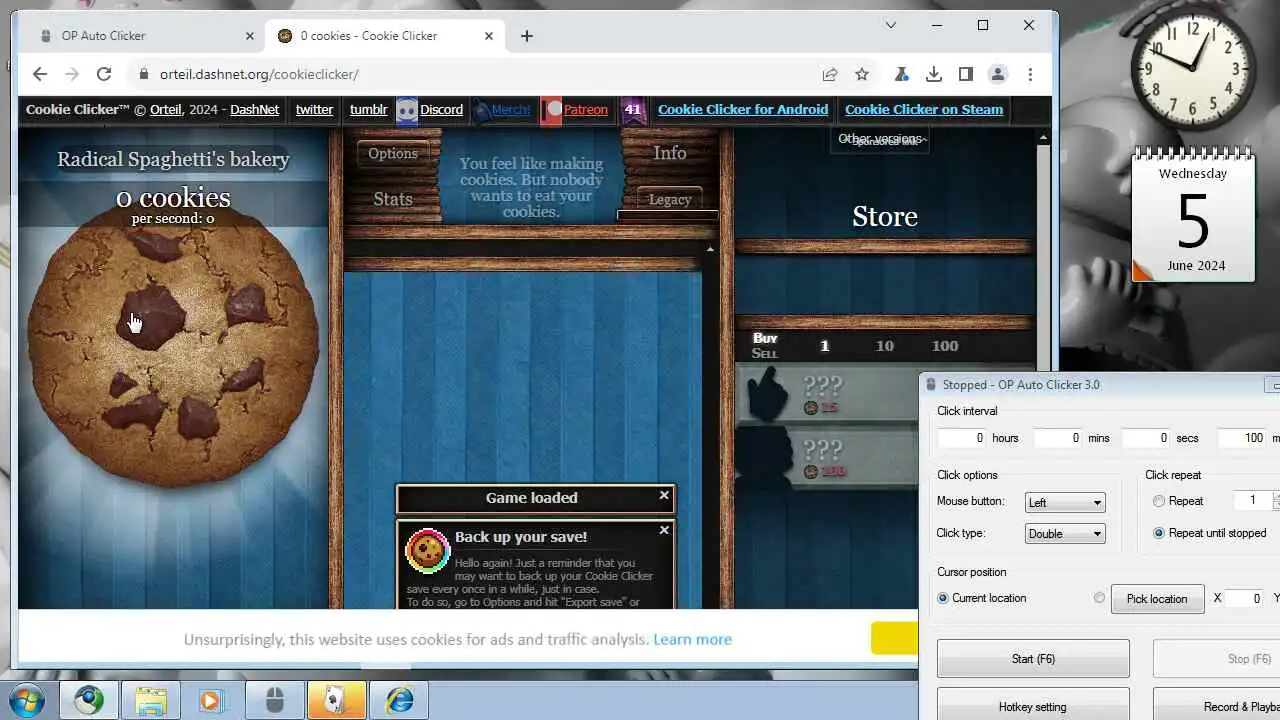Open the Stats menu
The width and height of the screenshot is (1280, 720).
tap(393, 199)
